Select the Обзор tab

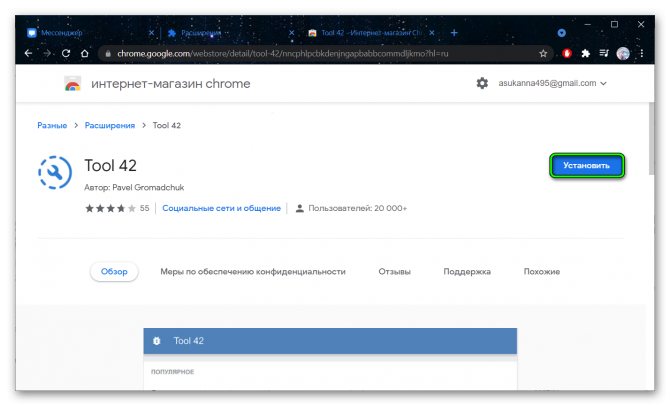coord(114,271)
